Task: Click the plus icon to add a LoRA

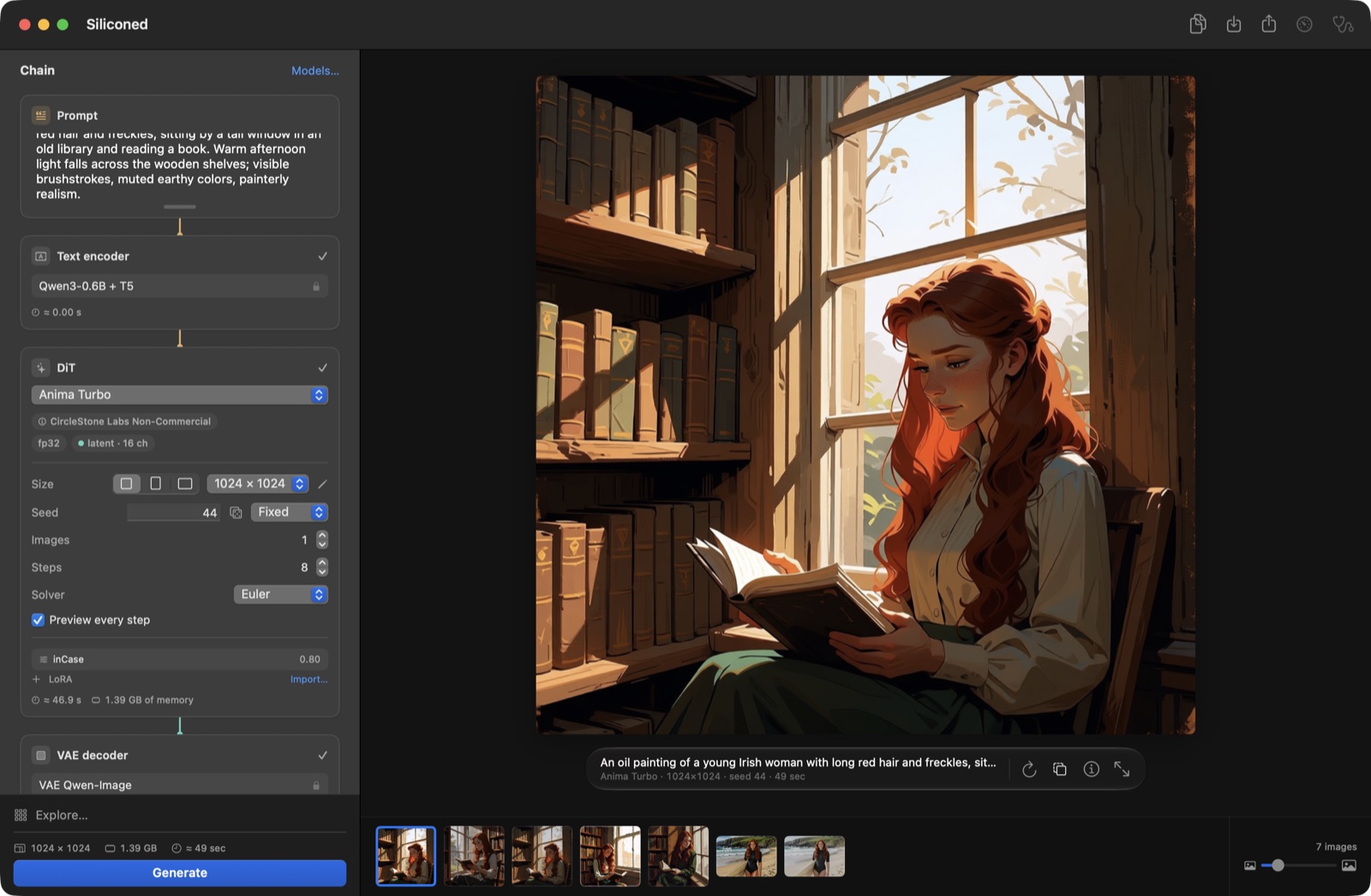Action: (x=36, y=679)
